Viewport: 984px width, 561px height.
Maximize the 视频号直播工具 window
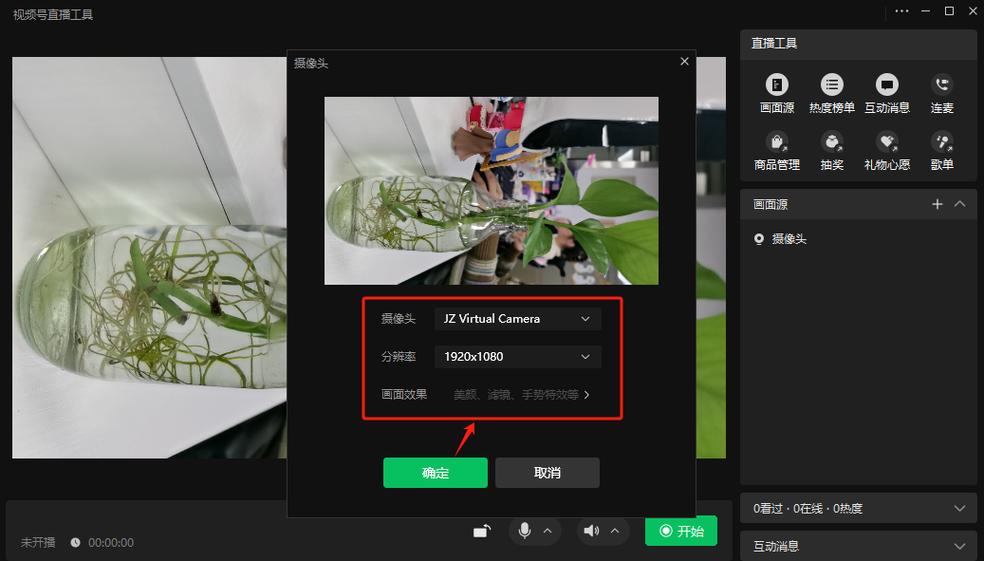pos(949,11)
